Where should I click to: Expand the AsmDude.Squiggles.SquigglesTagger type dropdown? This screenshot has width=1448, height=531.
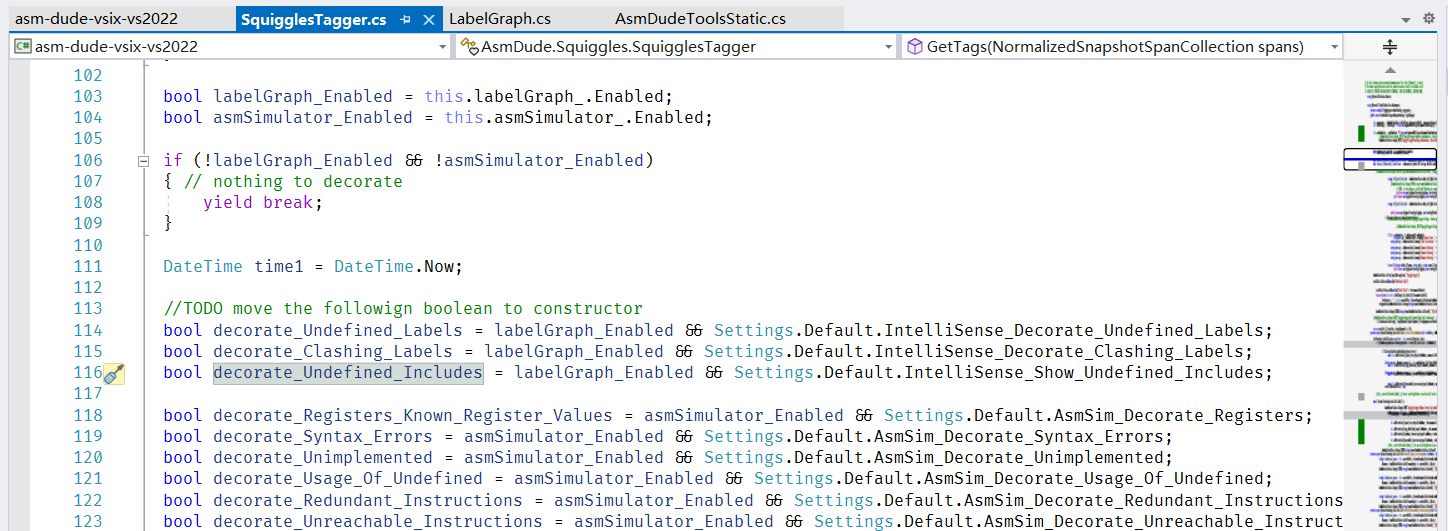tap(889, 47)
